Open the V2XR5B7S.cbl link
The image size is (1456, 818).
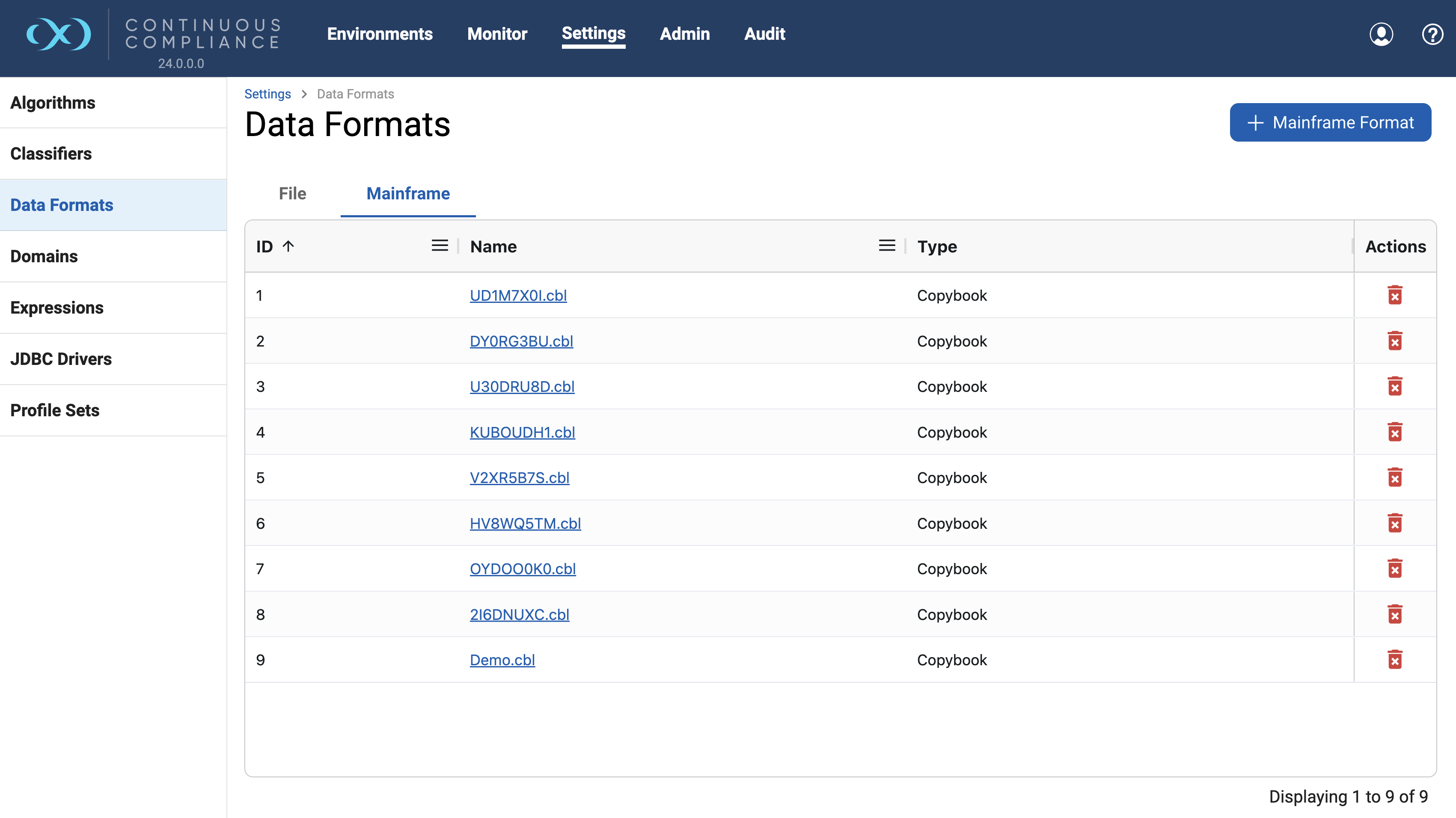pyautogui.click(x=520, y=478)
